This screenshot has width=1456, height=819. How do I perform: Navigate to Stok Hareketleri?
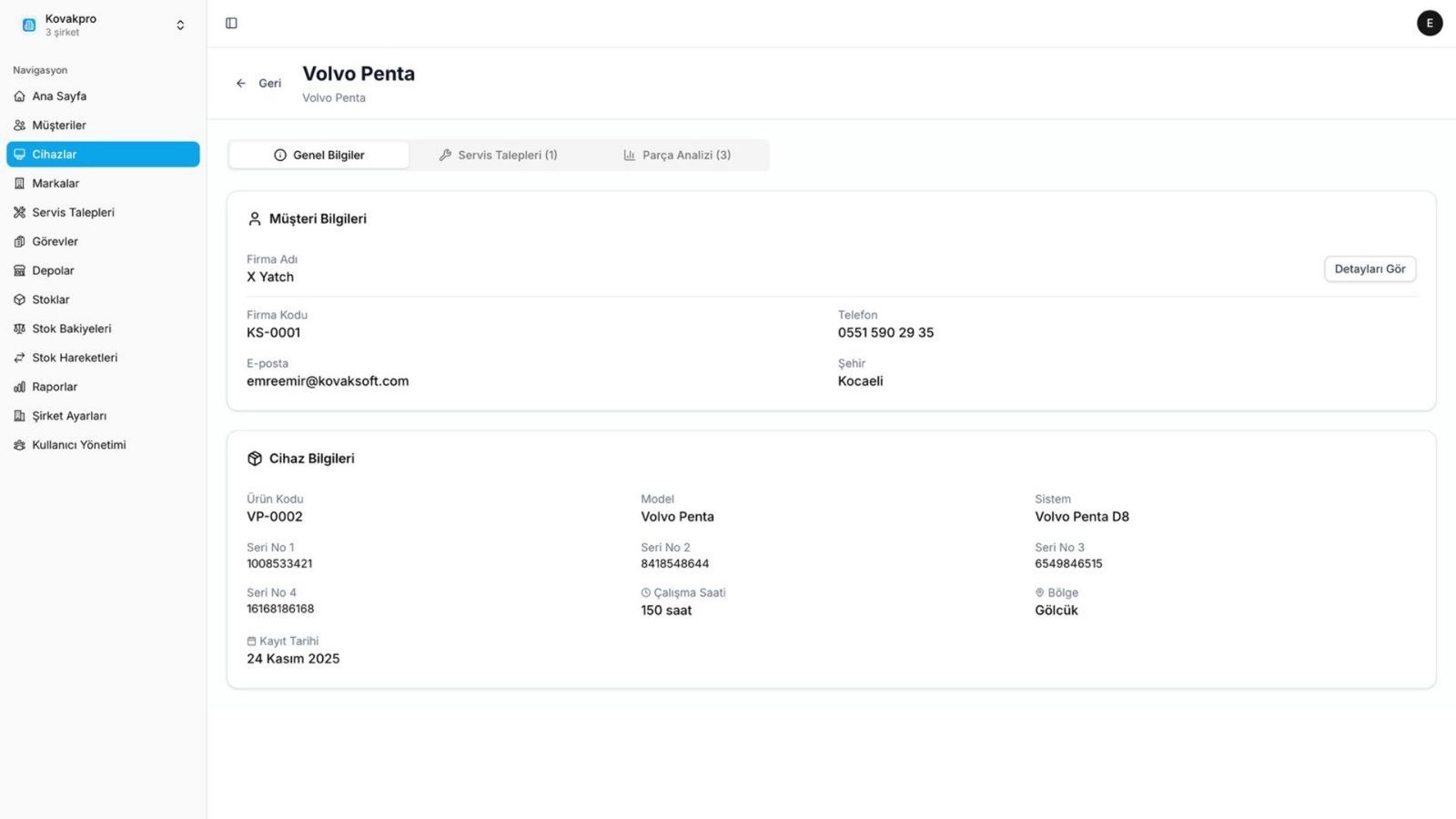point(75,359)
